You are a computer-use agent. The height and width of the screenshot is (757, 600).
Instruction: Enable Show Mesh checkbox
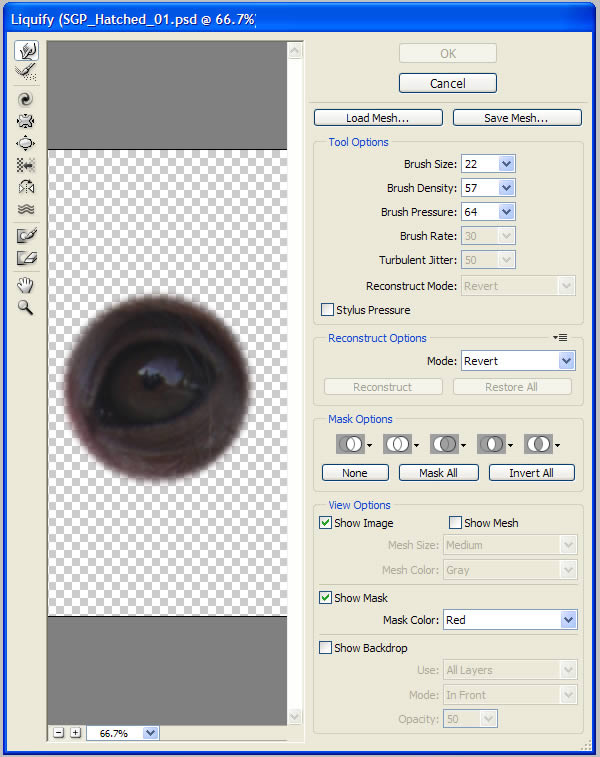(x=455, y=522)
